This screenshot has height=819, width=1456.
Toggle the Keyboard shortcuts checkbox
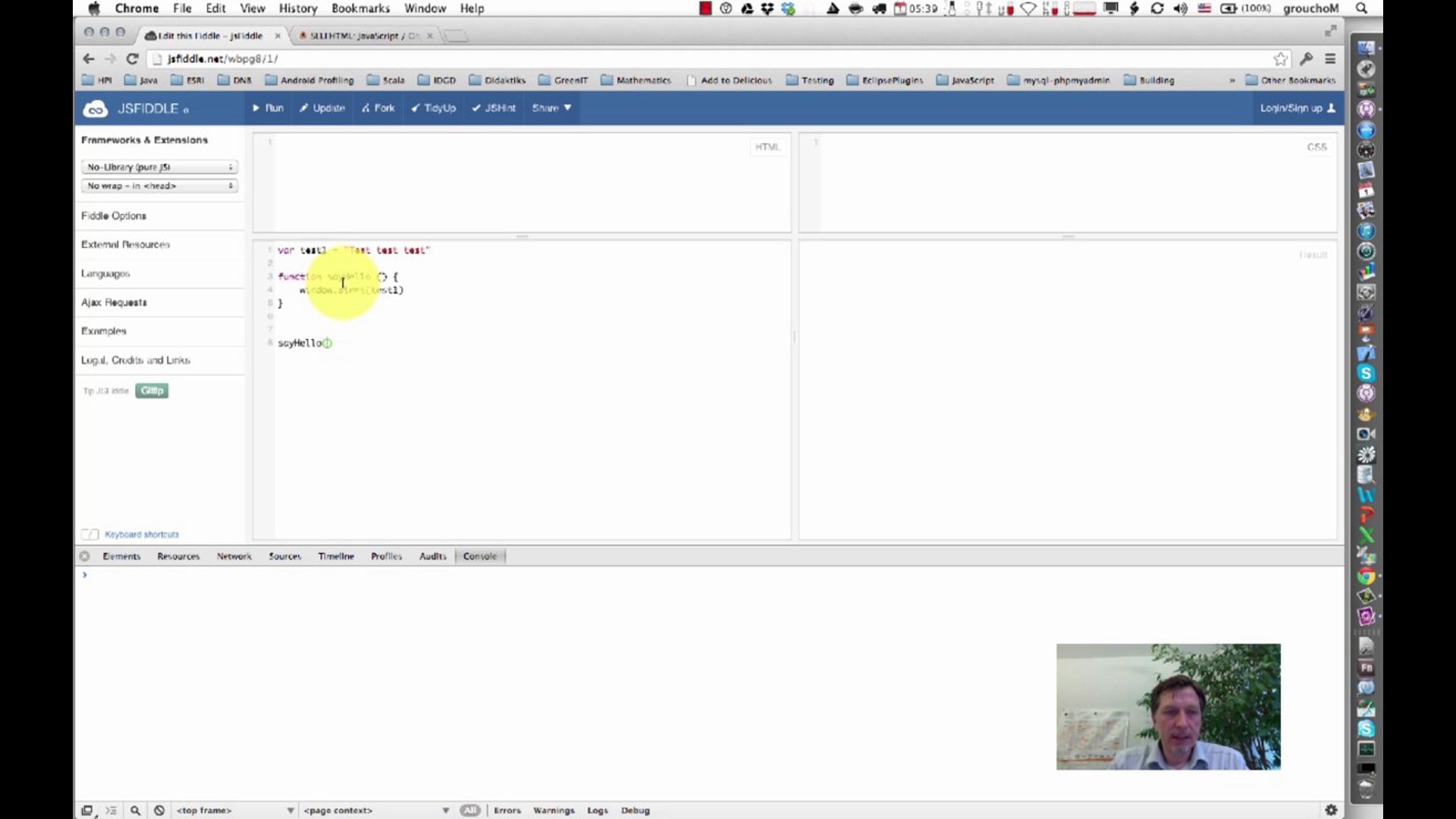click(89, 534)
